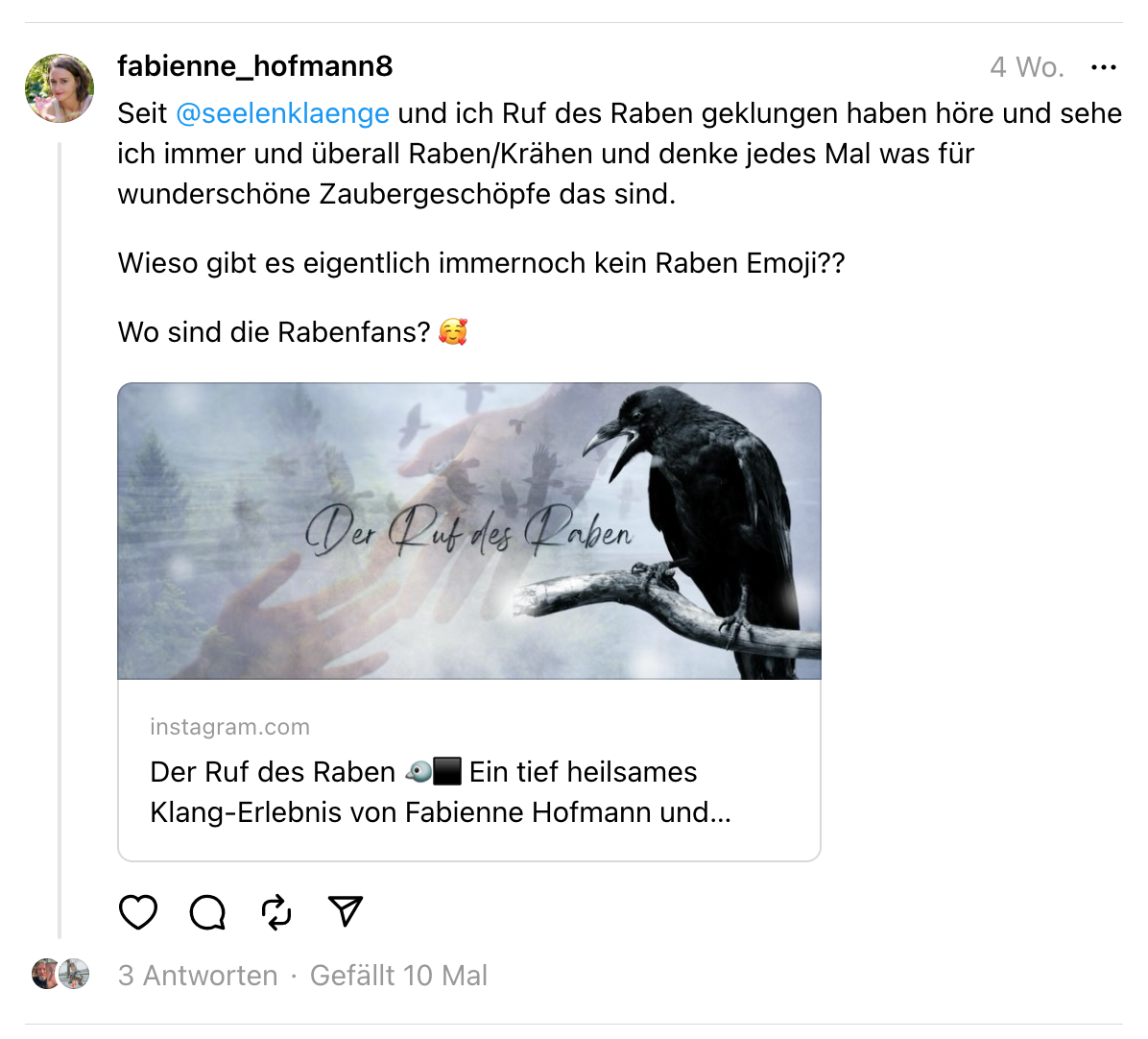Image resolution: width=1148 pixels, height=1039 pixels.
Task: Click the Wieso gibt es eigentlich post line
Action: (481, 263)
